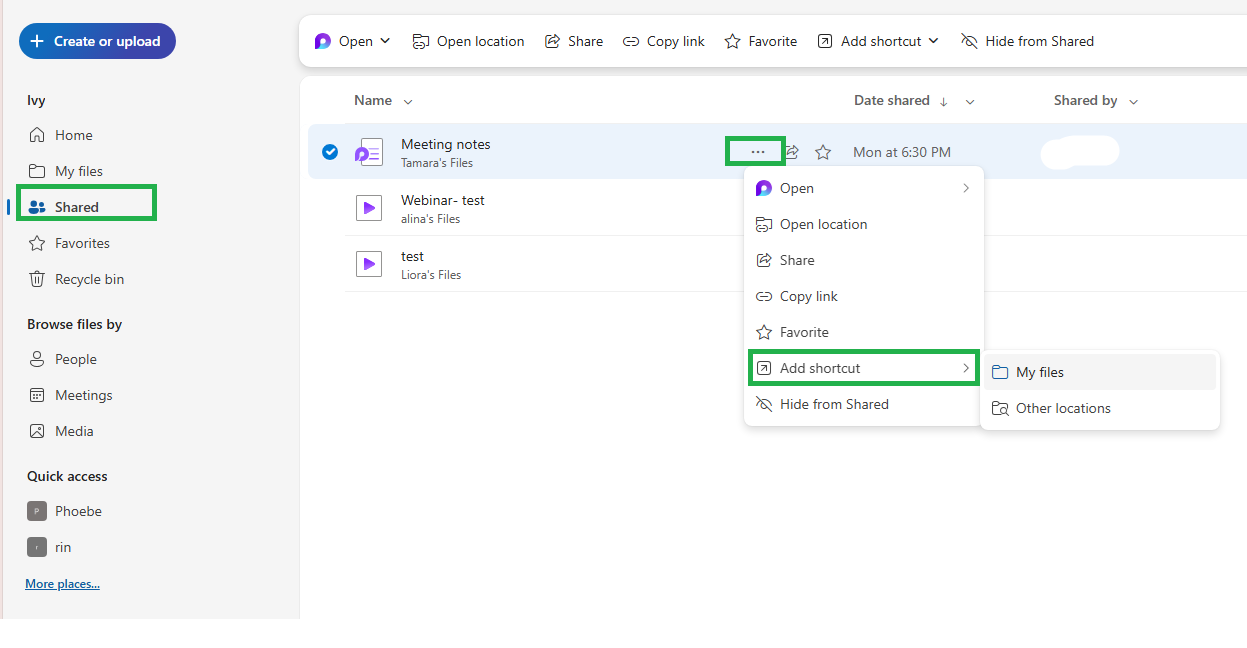Open the Recycle bin
The height and width of the screenshot is (648, 1247).
(x=89, y=279)
